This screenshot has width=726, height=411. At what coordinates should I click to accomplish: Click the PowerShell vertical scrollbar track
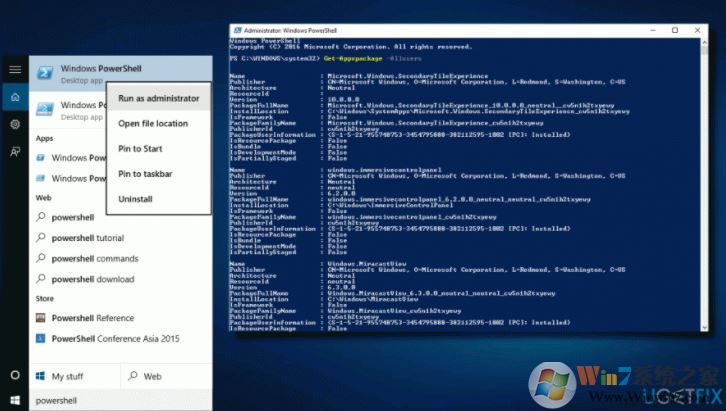[704, 185]
